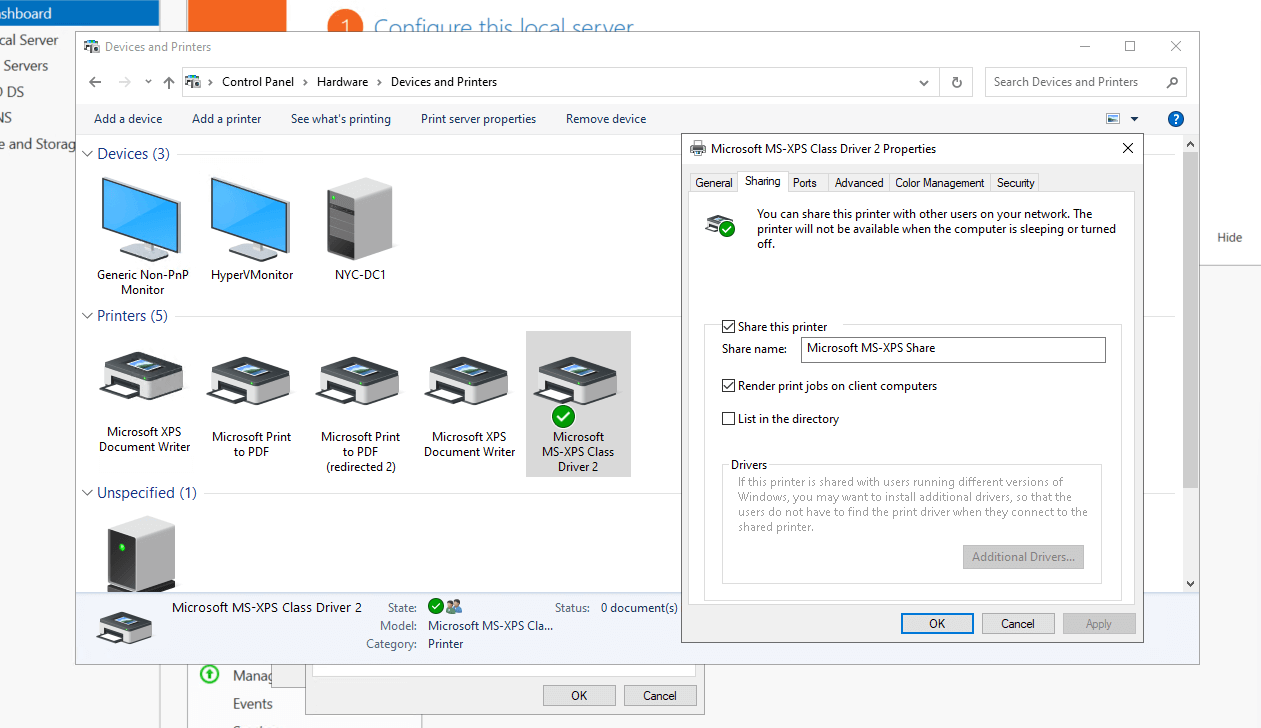Switch to the Ports tab

pos(805,183)
